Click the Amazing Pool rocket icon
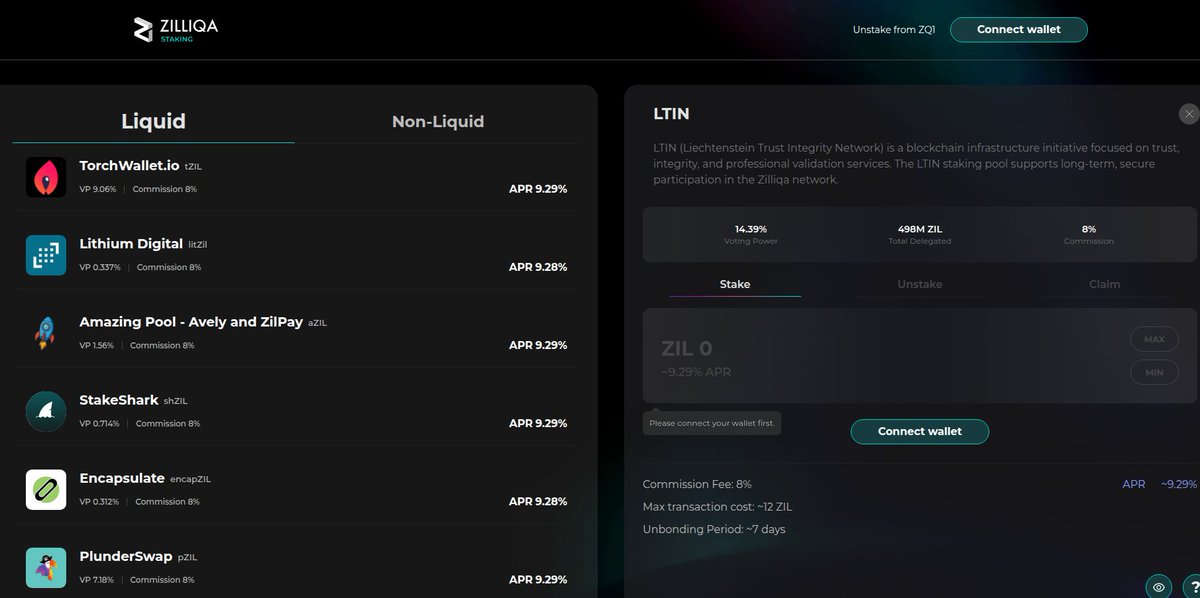 click(46, 333)
